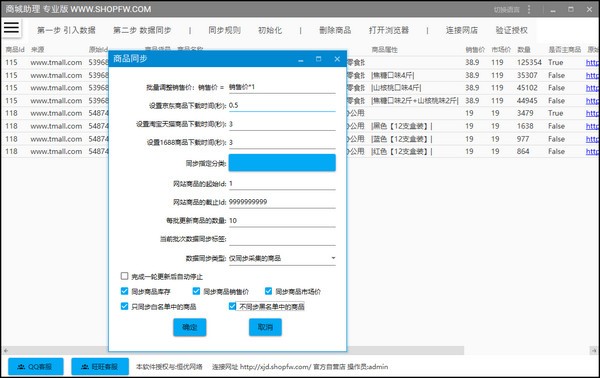Viewport: 600px width, 378px height.
Task: Choose 打开浏览器 in the toolbar
Action: (x=389, y=30)
